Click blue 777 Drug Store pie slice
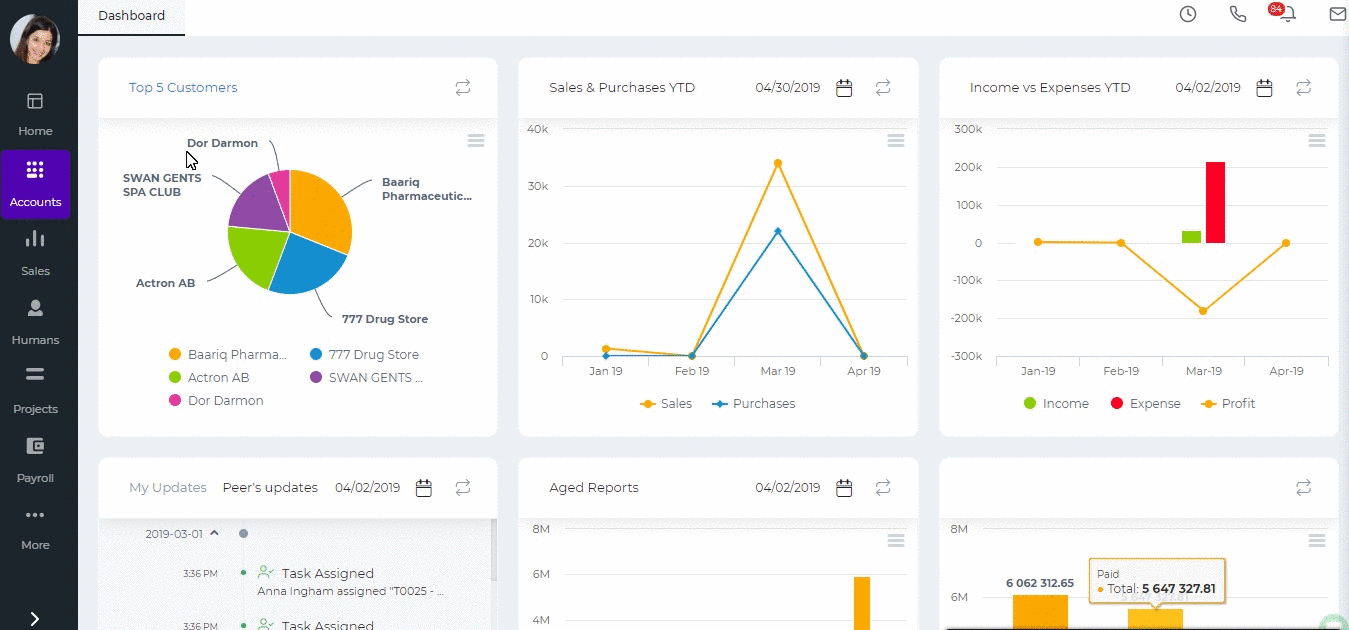 308,267
